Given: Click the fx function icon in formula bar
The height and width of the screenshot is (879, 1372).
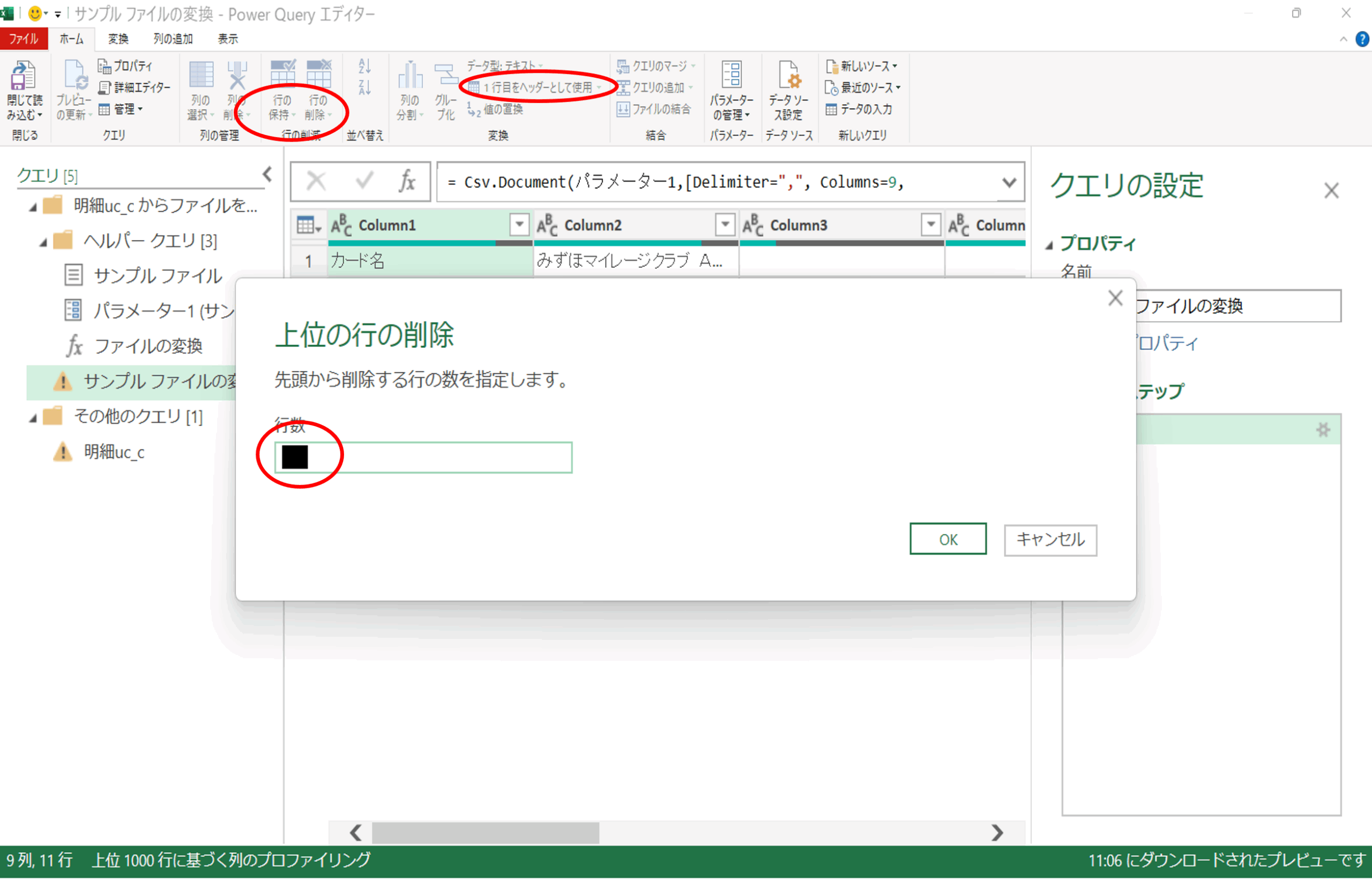Looking at the screenshot, I should [x=407, y=182].
